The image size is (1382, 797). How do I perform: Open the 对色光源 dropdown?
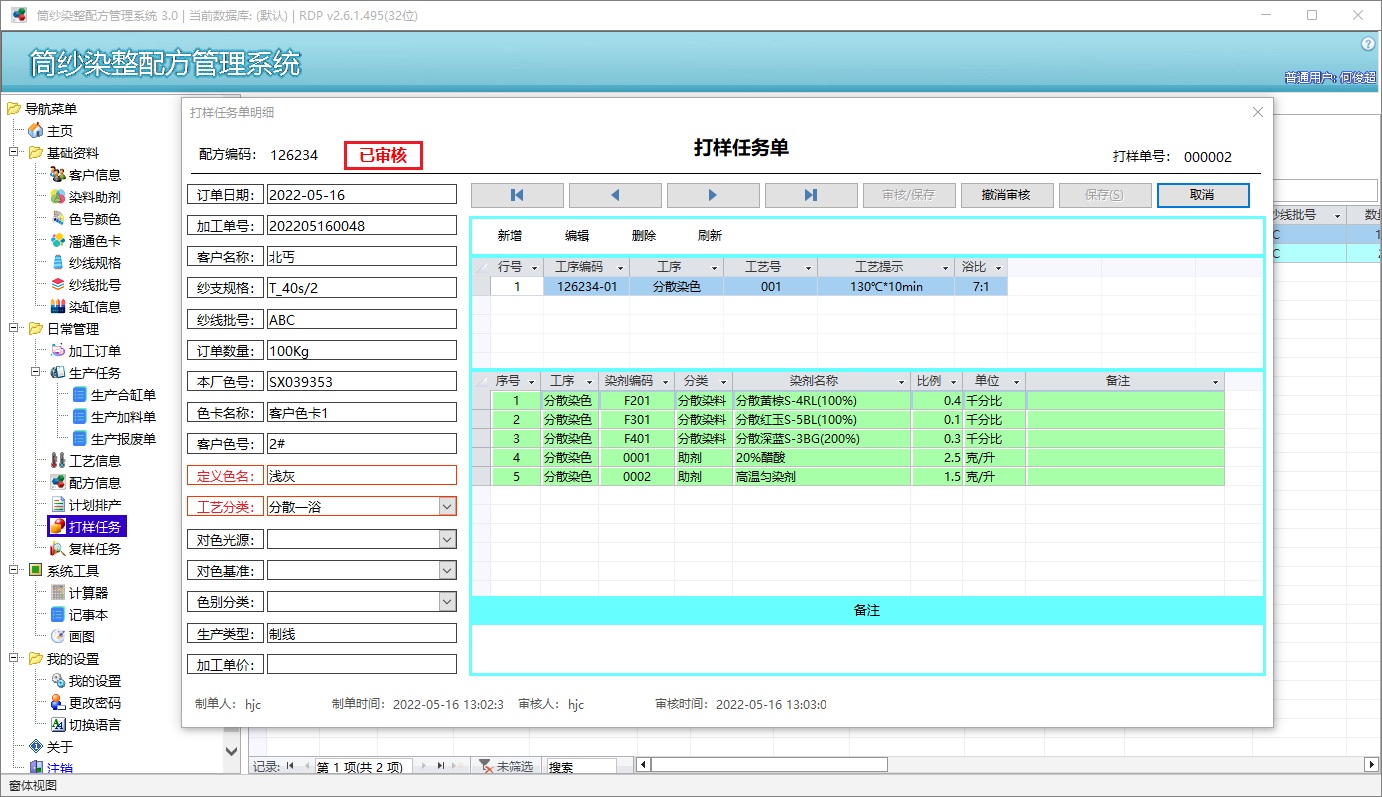click(x=447, y=539)
